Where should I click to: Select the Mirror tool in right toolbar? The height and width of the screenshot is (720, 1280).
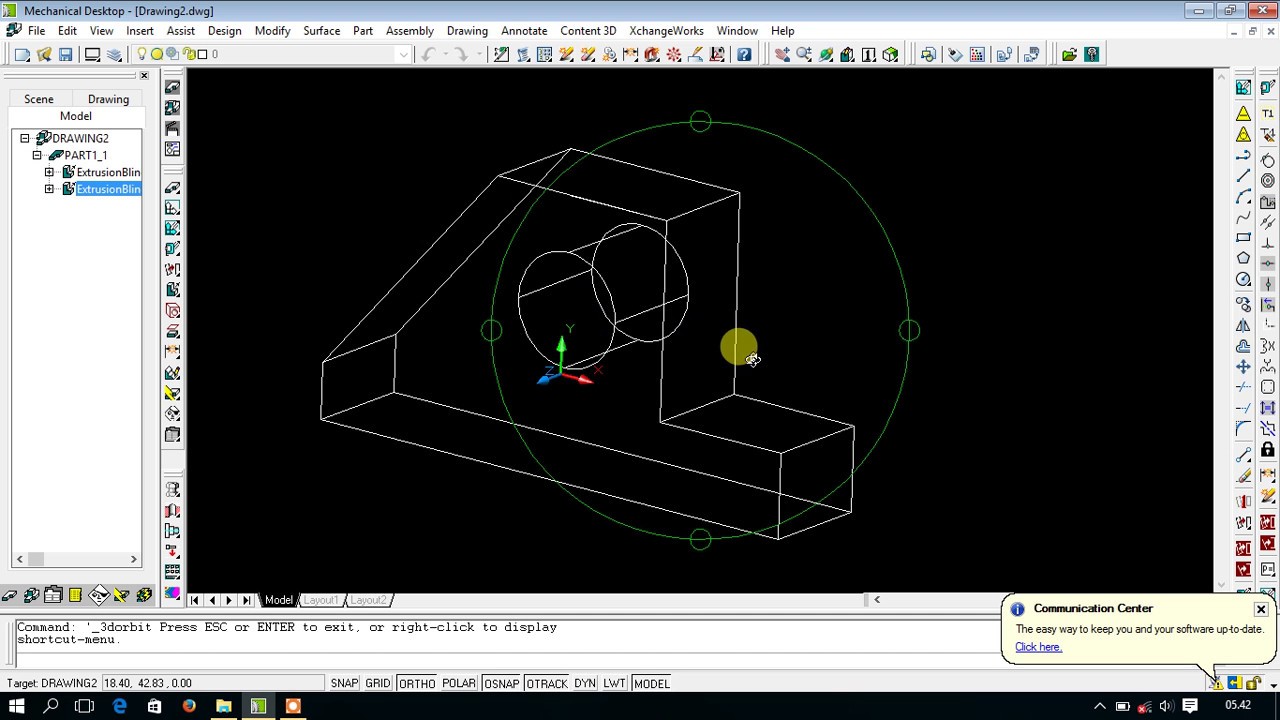(x=1243, y=325)
